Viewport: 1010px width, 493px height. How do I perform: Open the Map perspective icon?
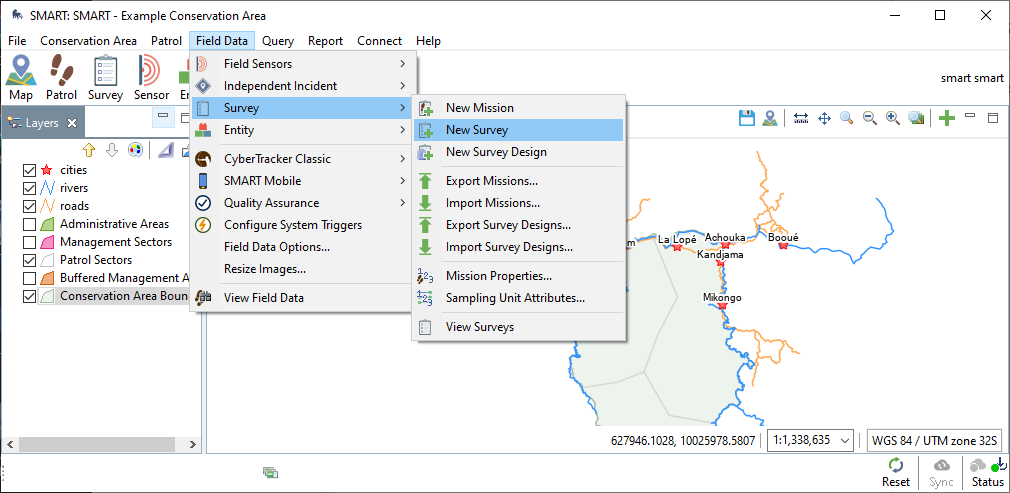tap(21, 77)
